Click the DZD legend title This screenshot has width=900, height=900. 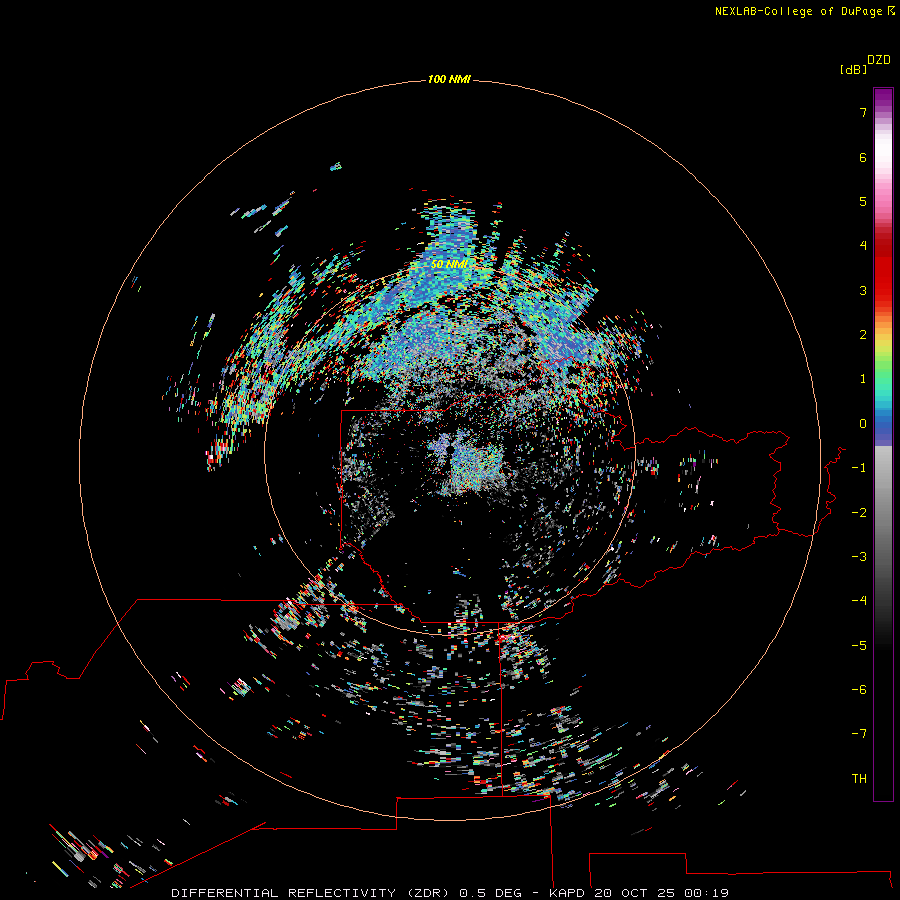point(879,60)
